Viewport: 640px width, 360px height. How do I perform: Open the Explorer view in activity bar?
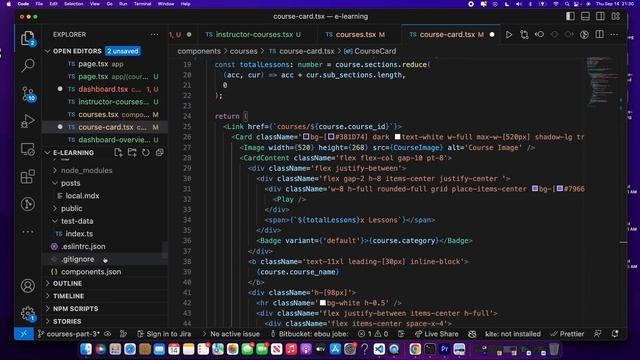click(x=28, y=38)
